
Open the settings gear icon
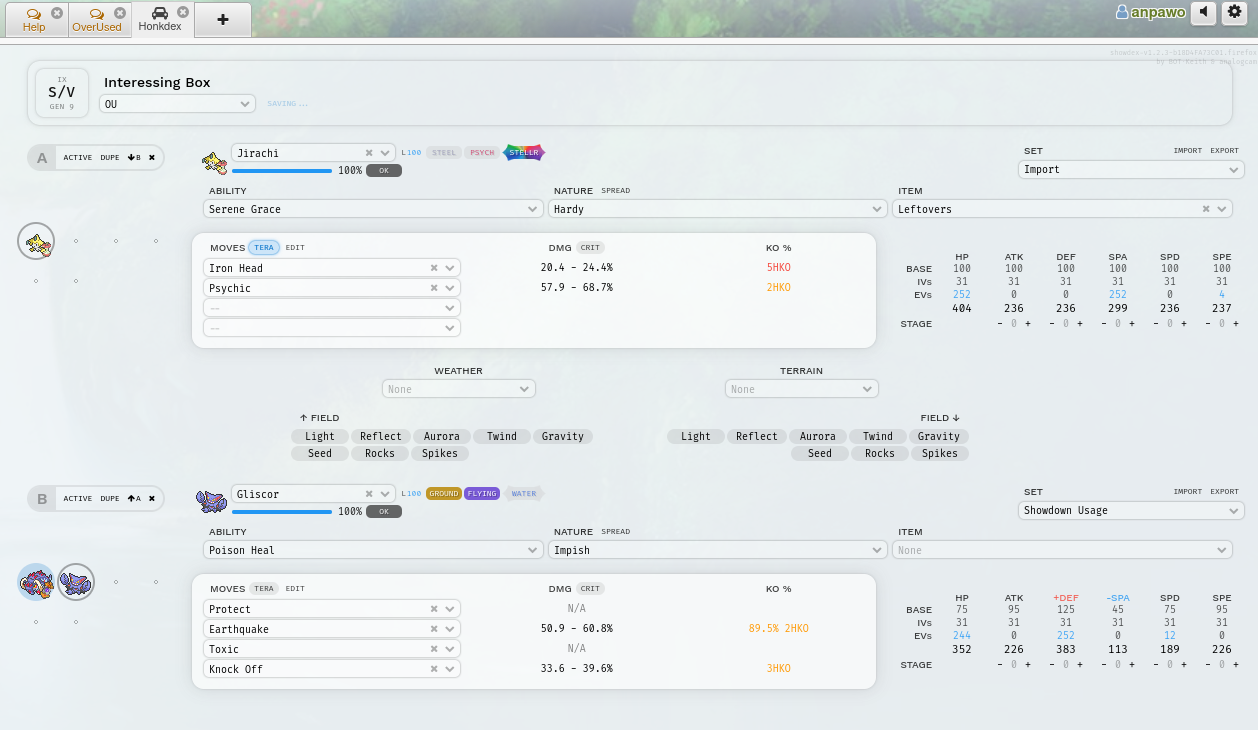coord(1235,13)
